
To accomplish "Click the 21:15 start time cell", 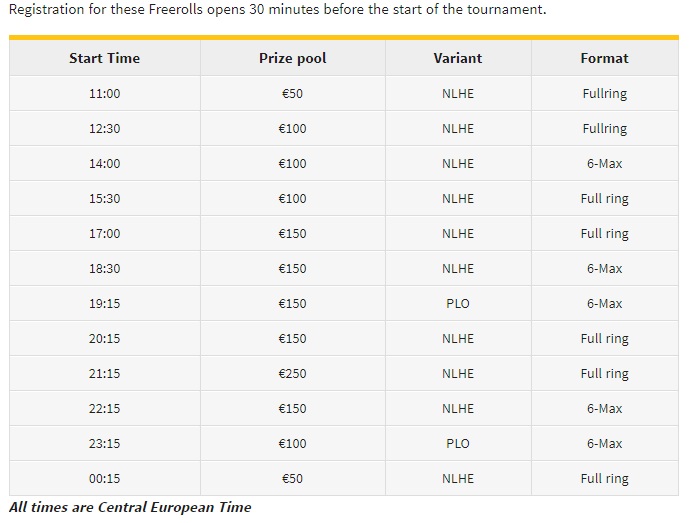I will pyautogui.click(x=104, y=373).
